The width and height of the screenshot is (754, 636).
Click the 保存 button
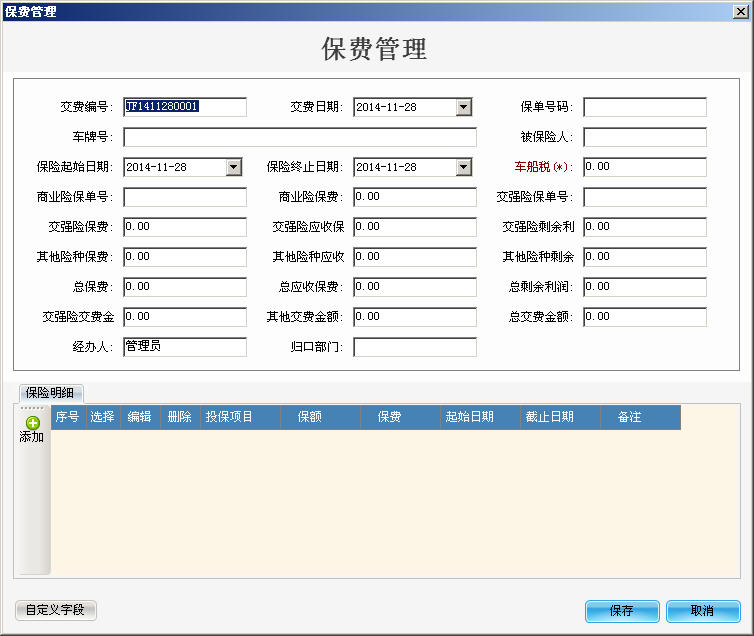[x=622, y=611]
